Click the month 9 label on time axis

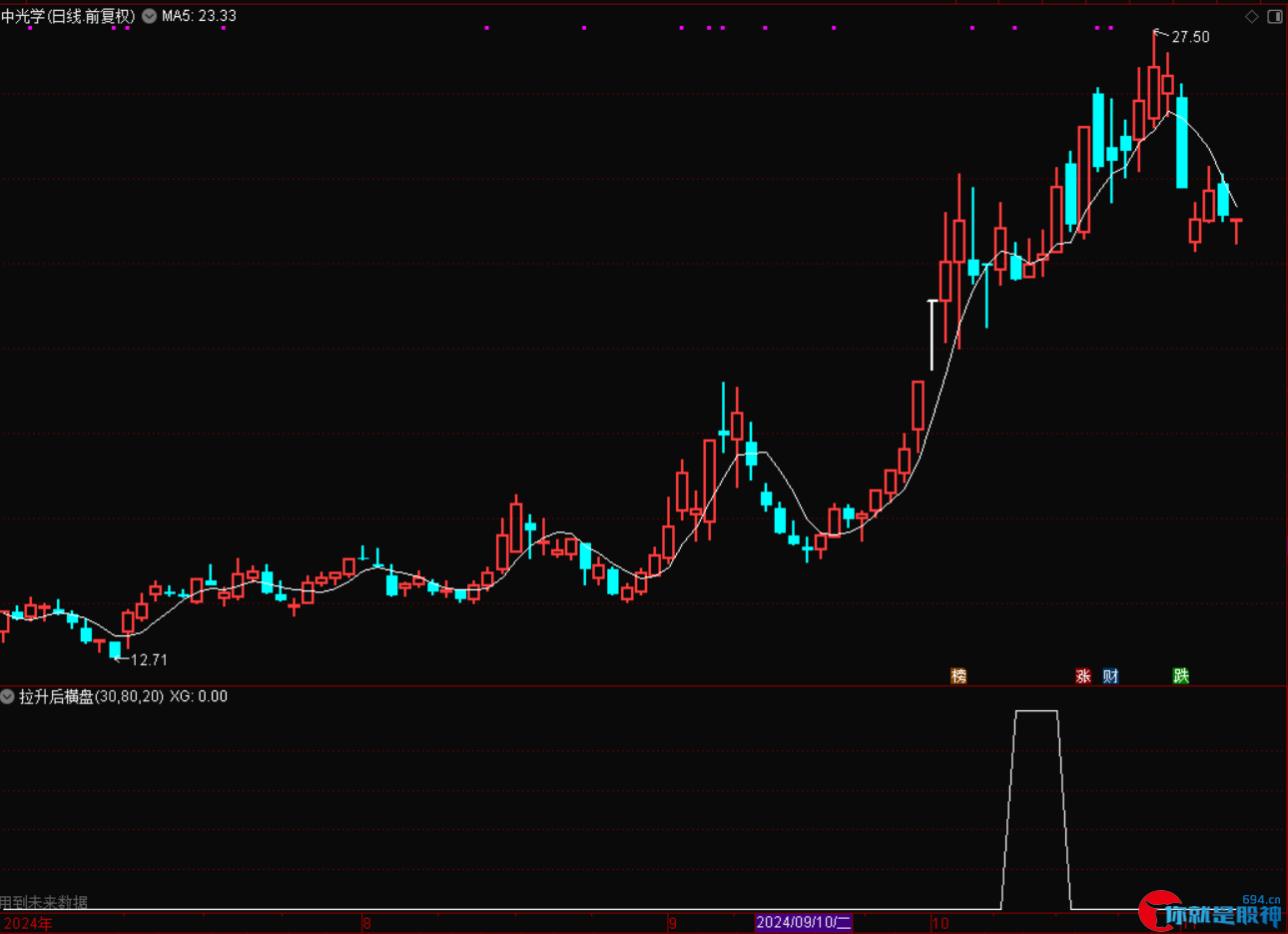coord(672,923)
